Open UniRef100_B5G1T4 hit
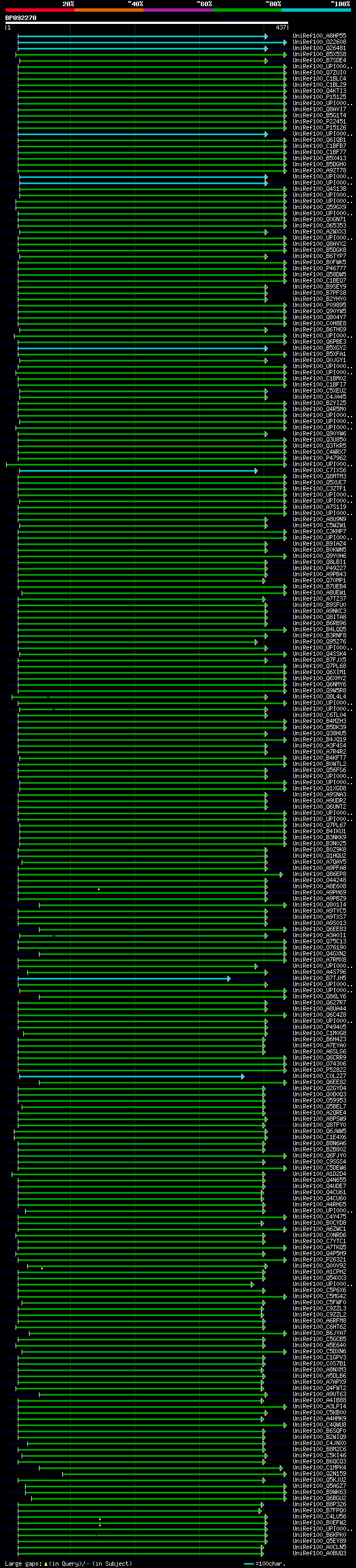 click(x=319, y=116)
